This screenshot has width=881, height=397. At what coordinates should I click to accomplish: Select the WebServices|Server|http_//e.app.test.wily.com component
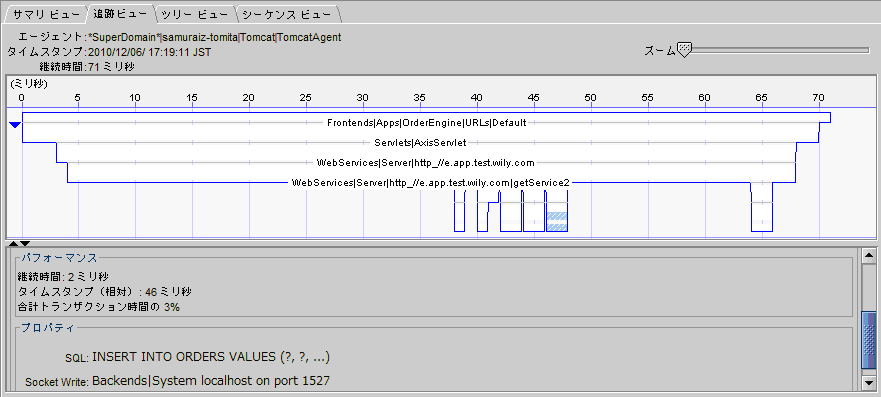coord(425,163)
